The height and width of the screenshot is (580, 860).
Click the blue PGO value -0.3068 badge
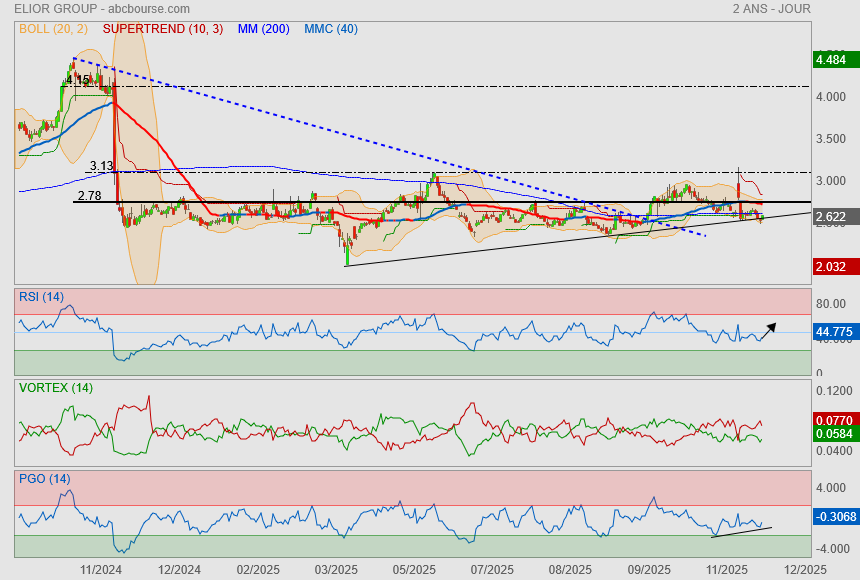click(834, 517)
